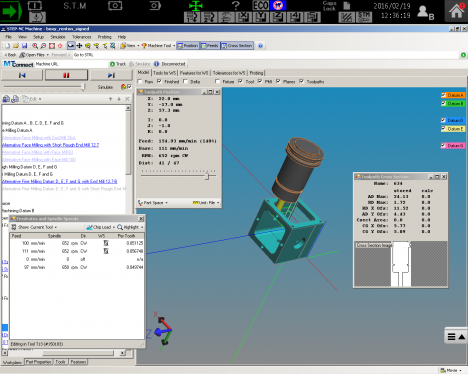Viewport: 468px width, 374px height.
Task: Click the red fit-to-view toolbar icon
Action: (52, 46)
